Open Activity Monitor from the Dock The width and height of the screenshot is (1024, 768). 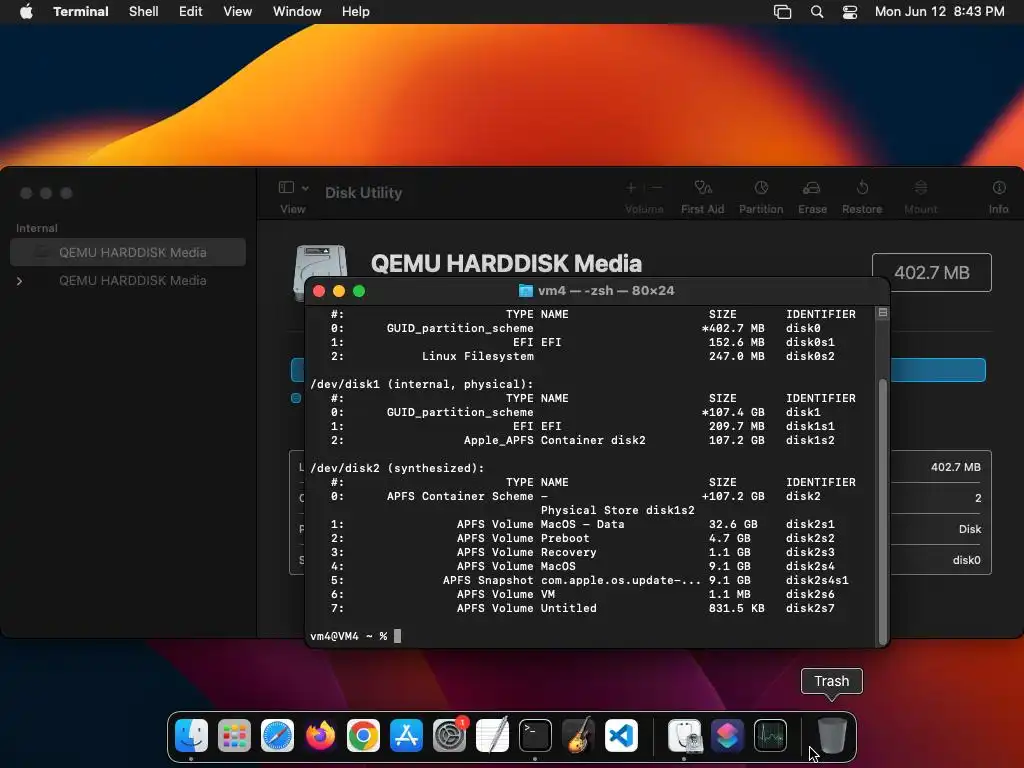[771, 735]
